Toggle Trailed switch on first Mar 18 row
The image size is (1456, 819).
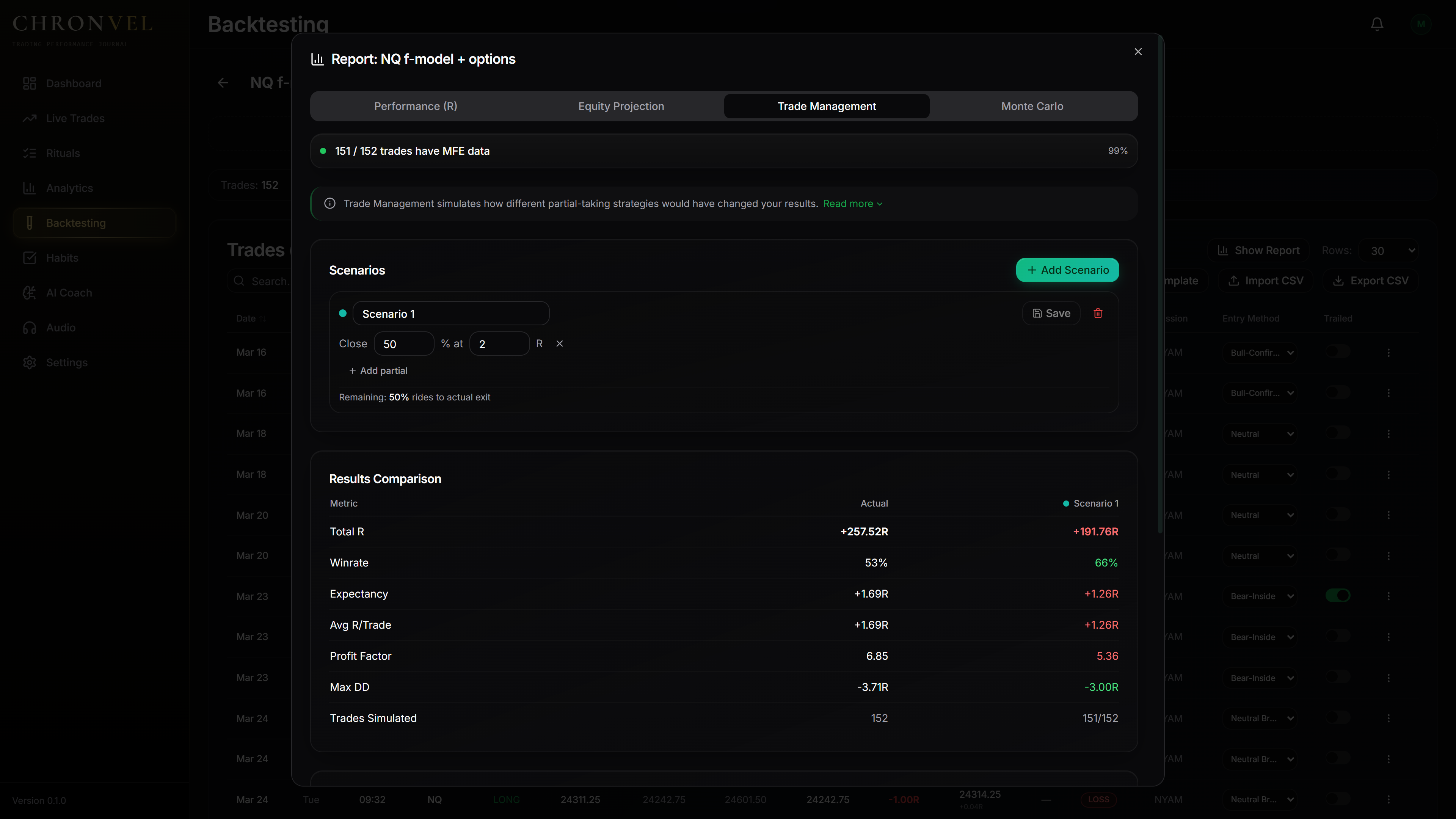tap(1337, 433)
